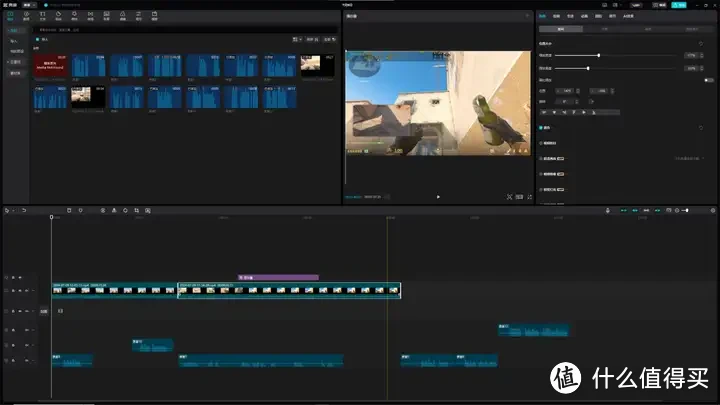Switch to the Audio tab in properties panel
720x405 pixels.
pos(557,16)
